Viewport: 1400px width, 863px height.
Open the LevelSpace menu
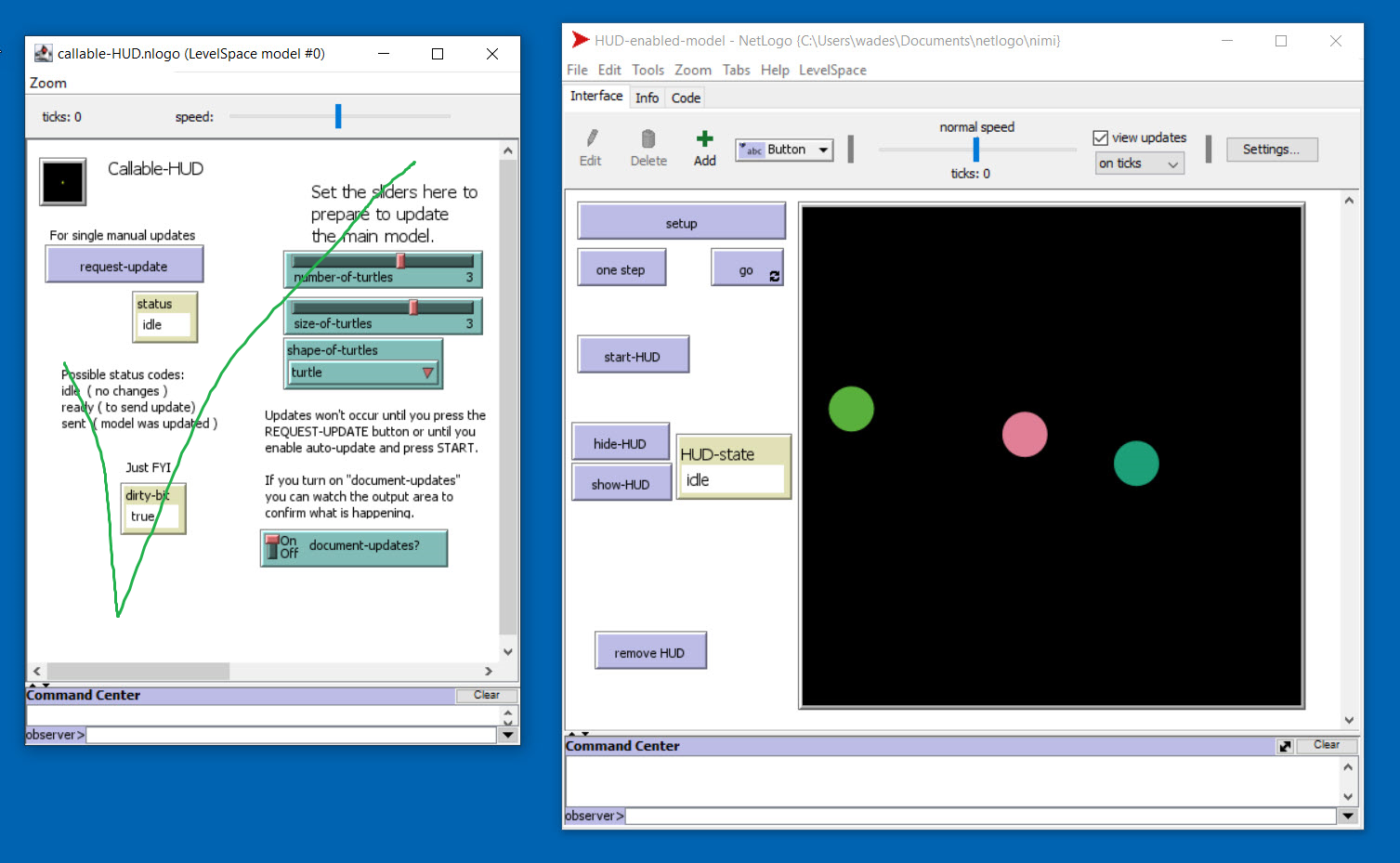coord(831,70)
